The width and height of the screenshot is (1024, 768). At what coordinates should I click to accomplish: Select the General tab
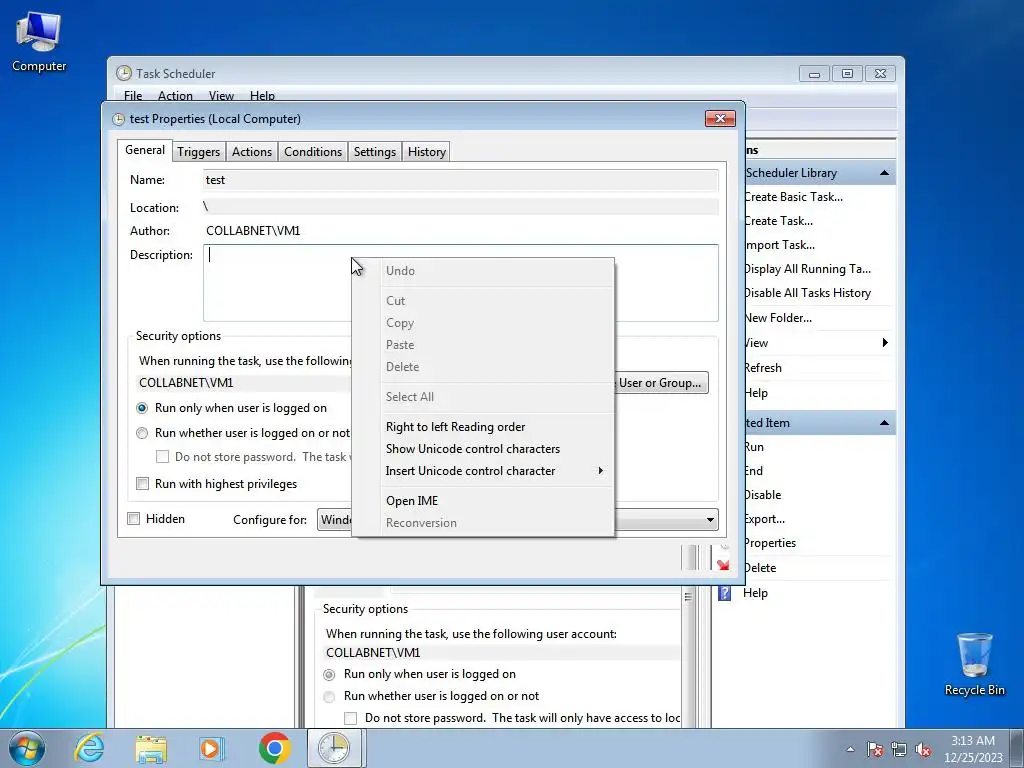(x=145, y=150)
